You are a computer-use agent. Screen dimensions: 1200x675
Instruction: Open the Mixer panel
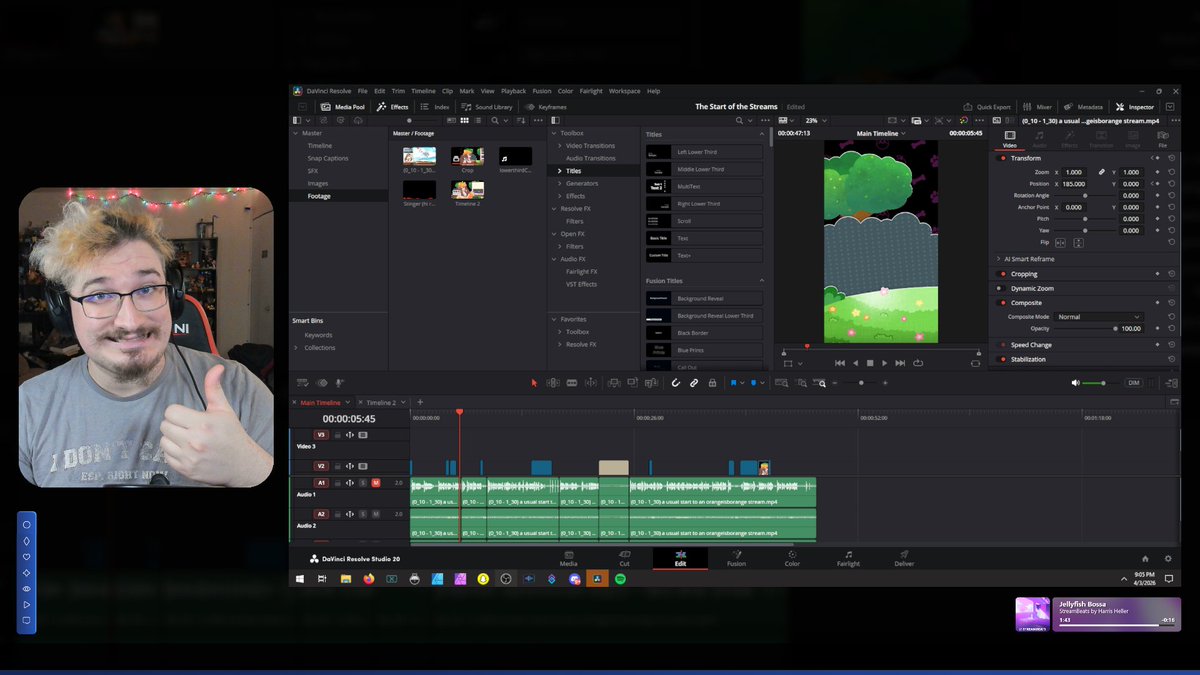click(1037, 107)
